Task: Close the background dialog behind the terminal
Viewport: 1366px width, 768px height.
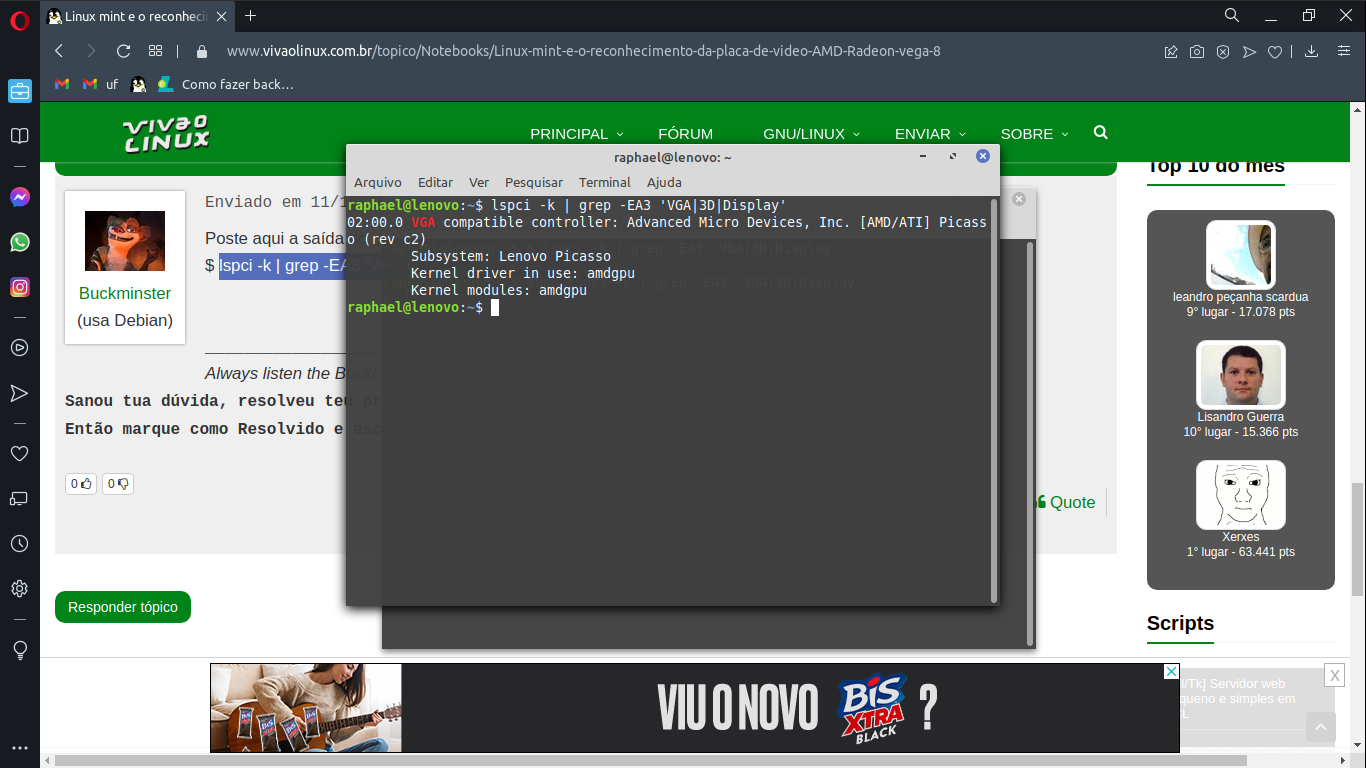Action: pyautogui.click(x=1019, y=199)
